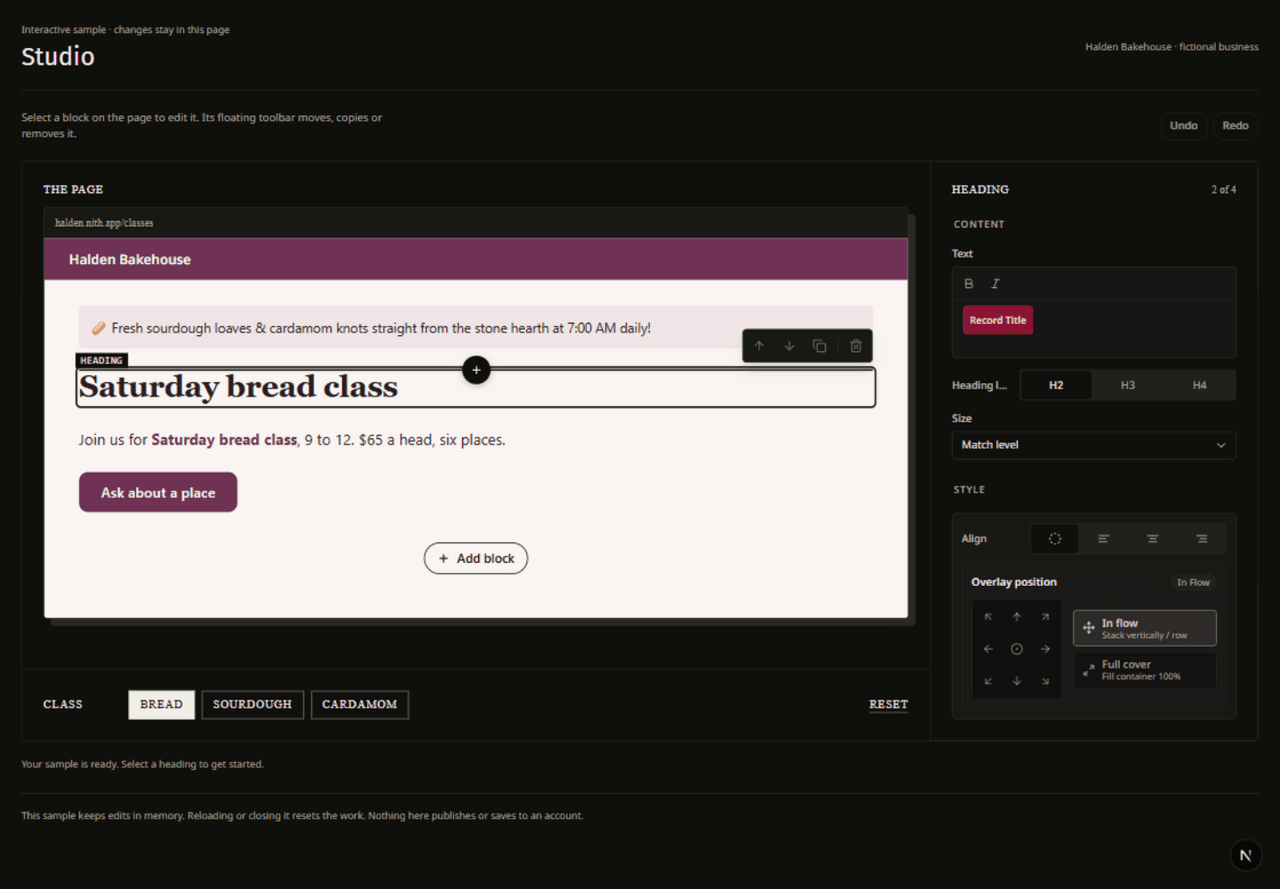
Task: Set overlay position to top-left arrow
Action: tap(988, 617)
